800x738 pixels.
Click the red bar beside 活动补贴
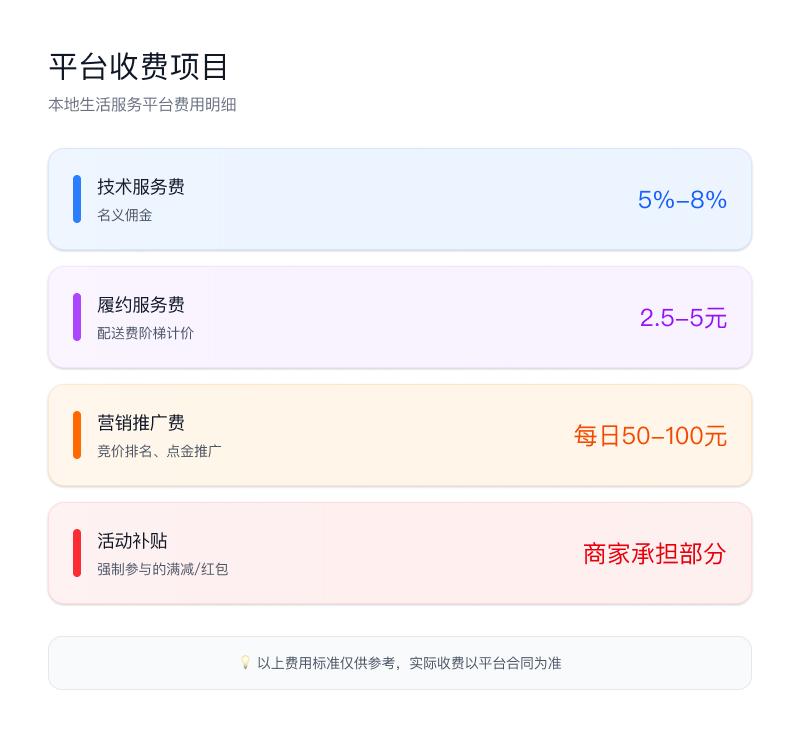click(77, 553)
